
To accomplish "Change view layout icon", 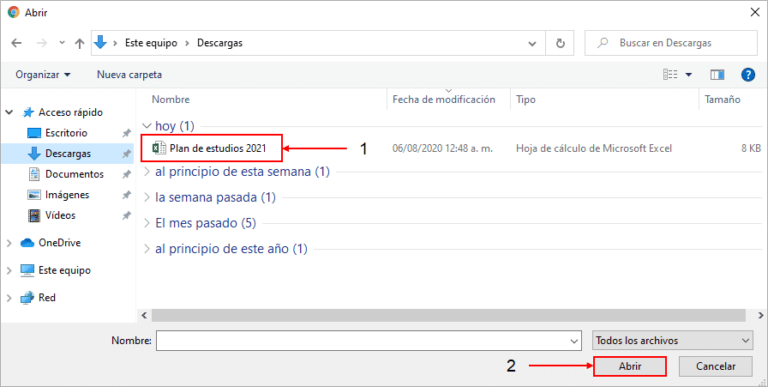I will [670, 74].
